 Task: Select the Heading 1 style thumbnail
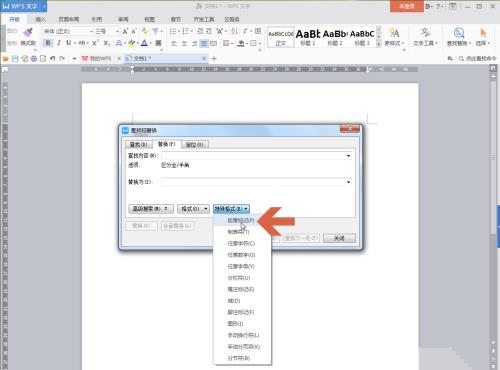(308, 37)
